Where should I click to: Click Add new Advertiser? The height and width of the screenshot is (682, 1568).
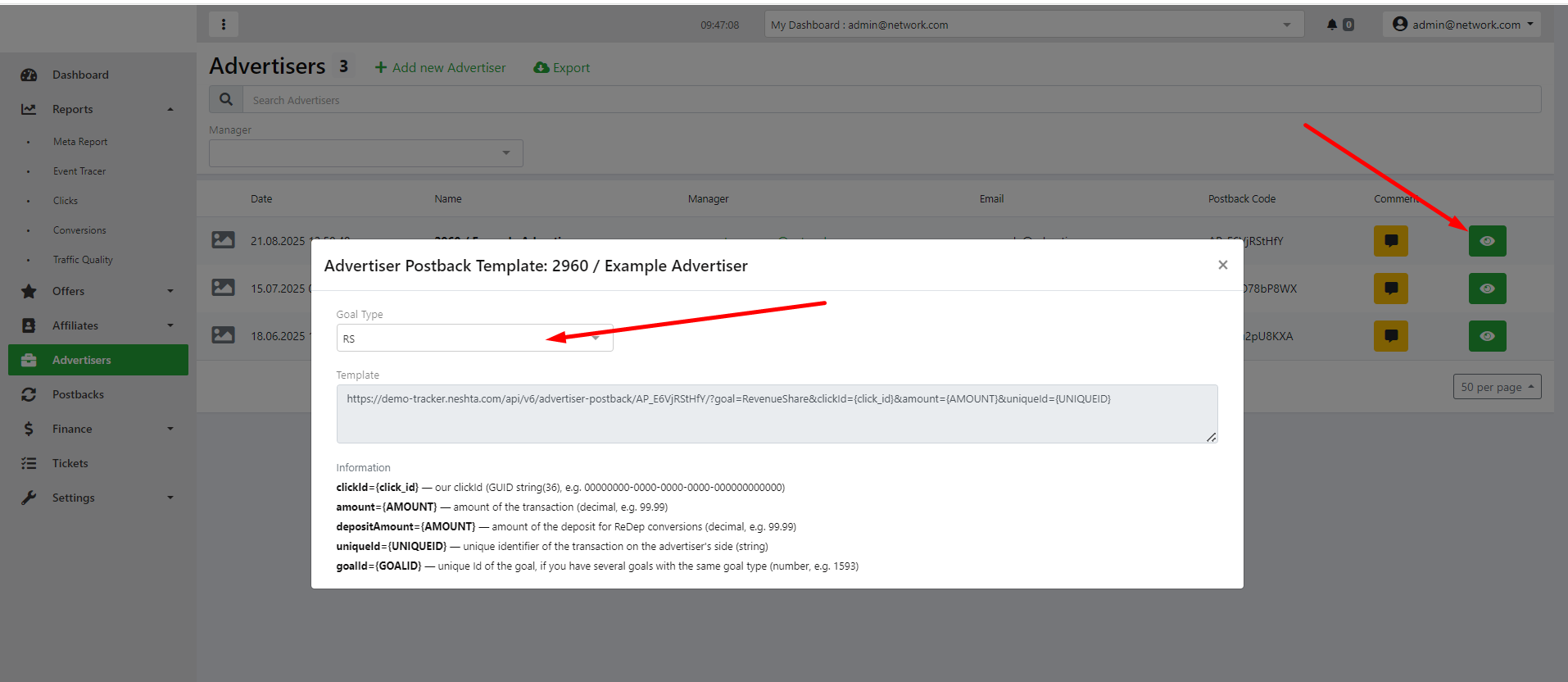point(441,68)
